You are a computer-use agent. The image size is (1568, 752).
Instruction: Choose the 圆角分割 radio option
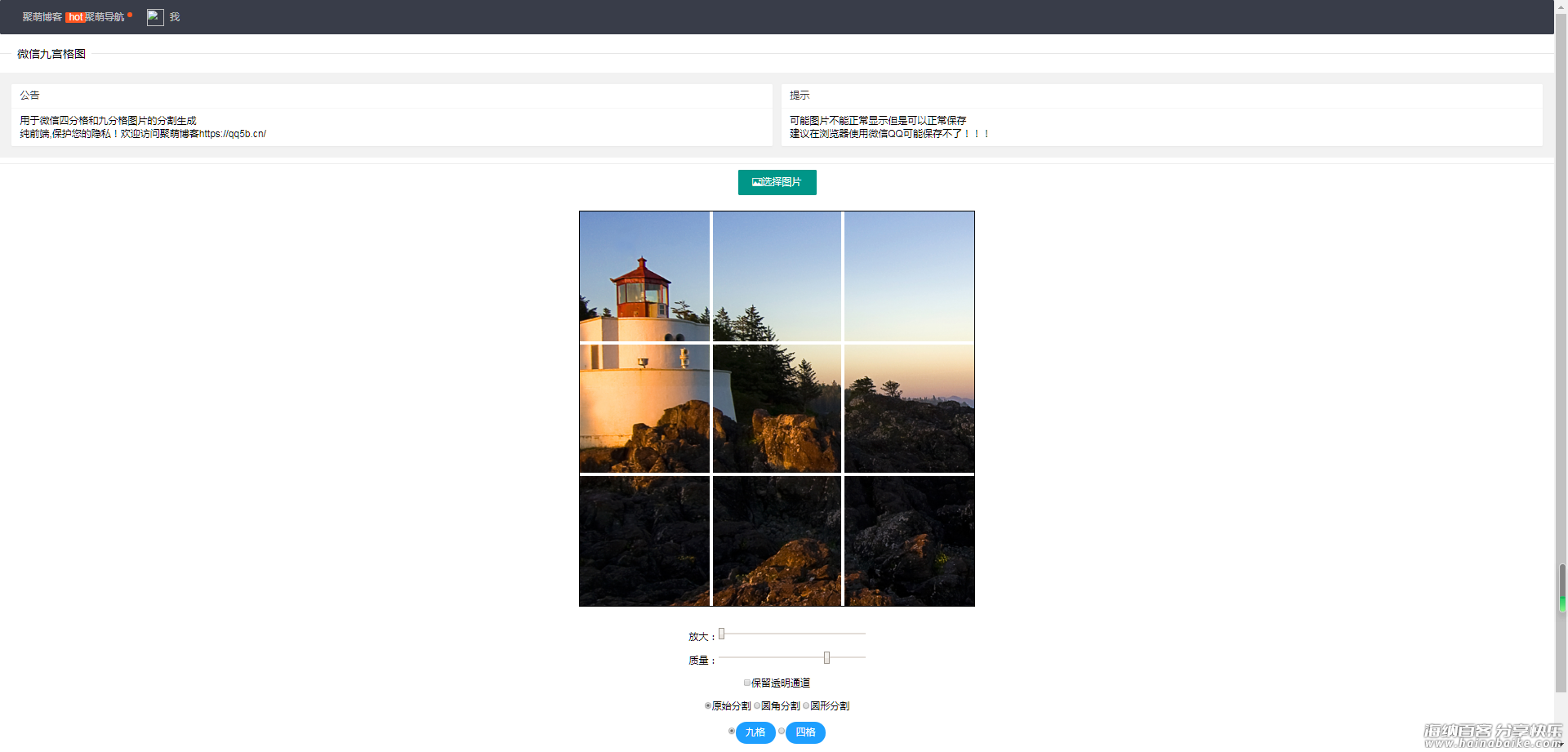pos(757,705)
